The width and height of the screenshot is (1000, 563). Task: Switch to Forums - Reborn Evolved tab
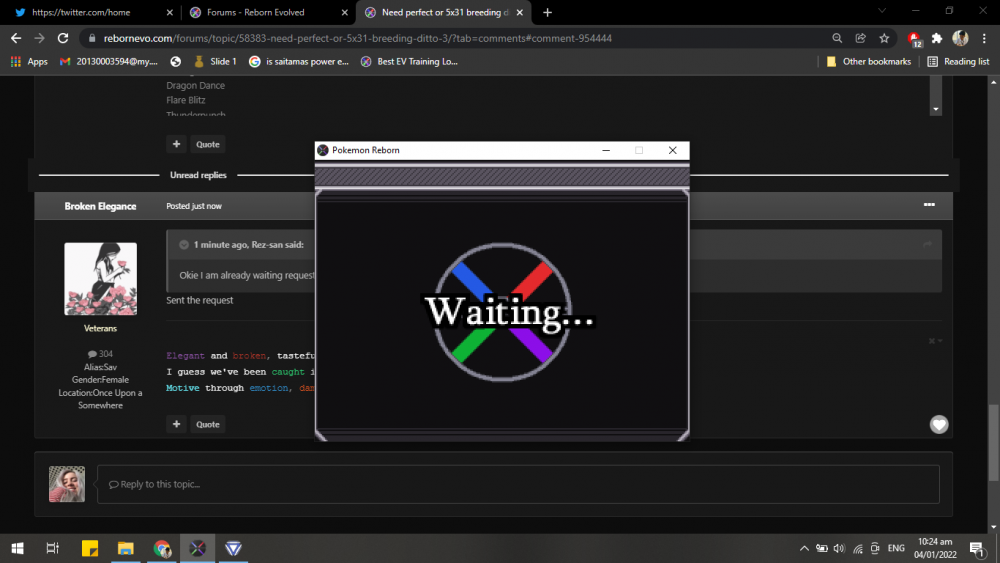(x=263, y=12)
